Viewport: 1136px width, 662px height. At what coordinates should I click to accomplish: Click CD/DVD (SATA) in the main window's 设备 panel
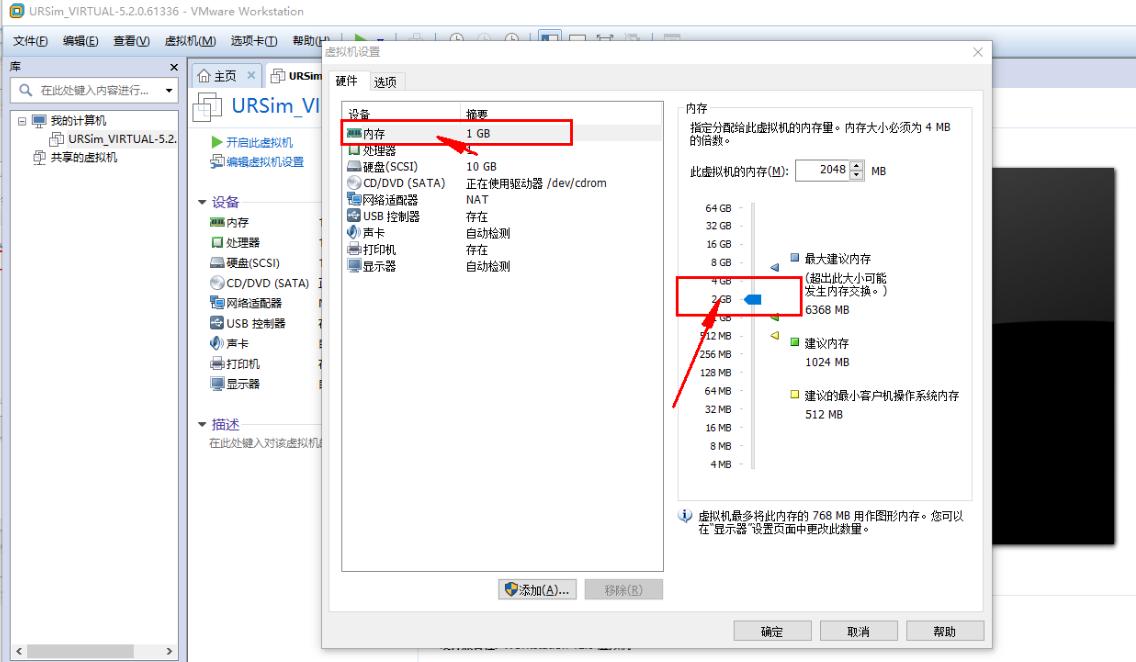pyautogui.click(x=259, y=283)
